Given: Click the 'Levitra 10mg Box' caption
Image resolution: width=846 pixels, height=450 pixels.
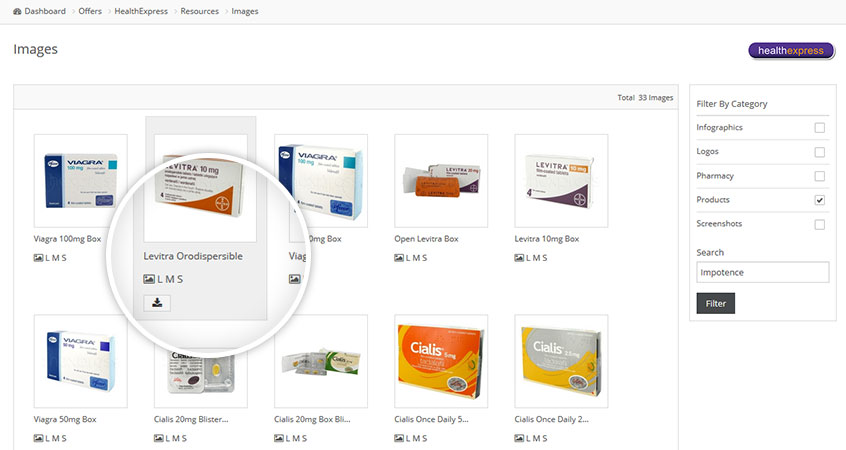Looking at the screenshot, I should coord(547,238).
